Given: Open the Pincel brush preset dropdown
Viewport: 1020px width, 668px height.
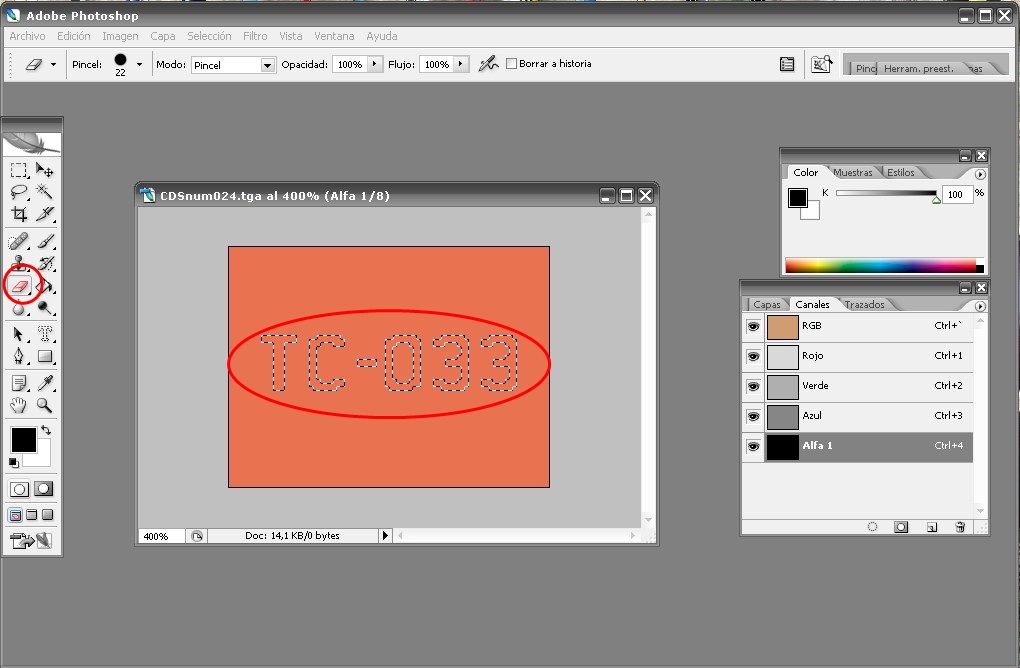Looking at the screenshot, I should pyautogui.click(x=139, y=64).
